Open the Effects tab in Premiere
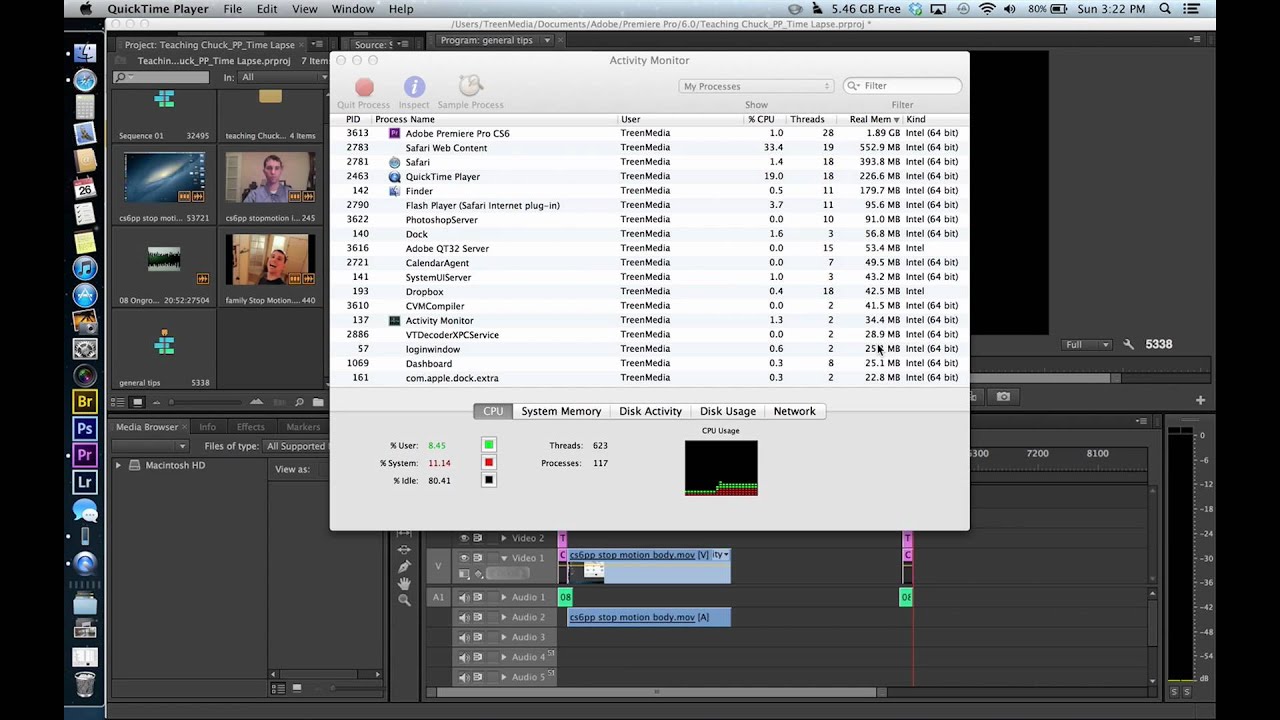 pyautogui.click(x=251, y=427)
